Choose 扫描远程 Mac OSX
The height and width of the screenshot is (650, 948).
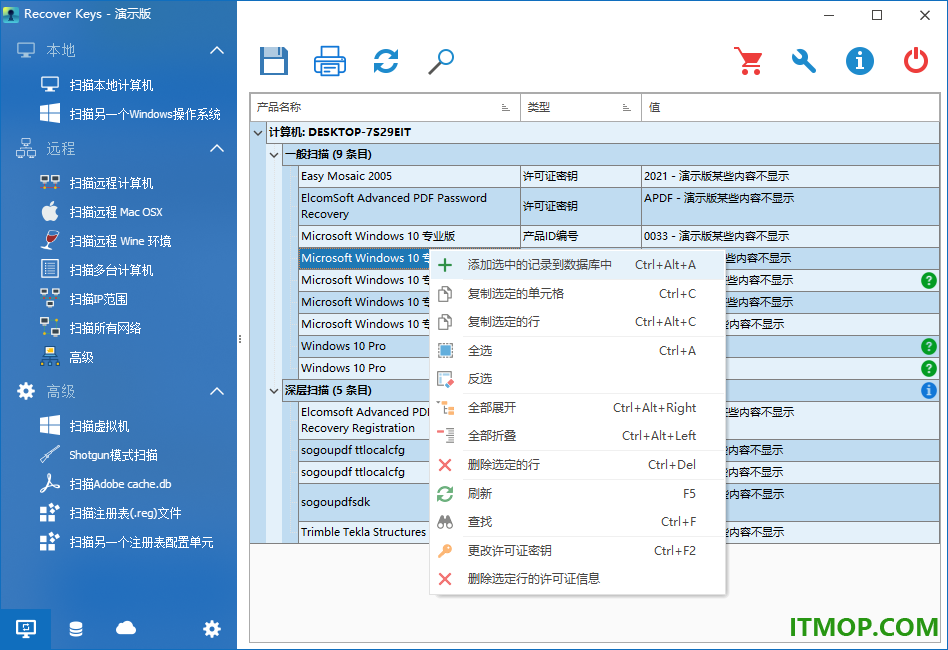pyautogui.click(x=118, y=212)
